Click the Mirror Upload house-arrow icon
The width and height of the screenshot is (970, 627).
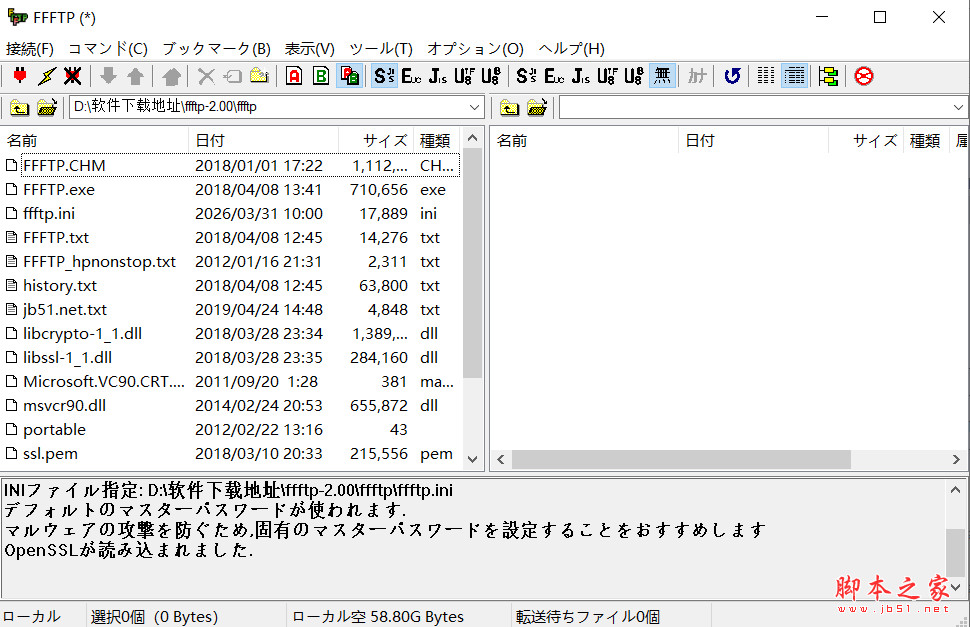pyautogui.click(x=171, y=76)
